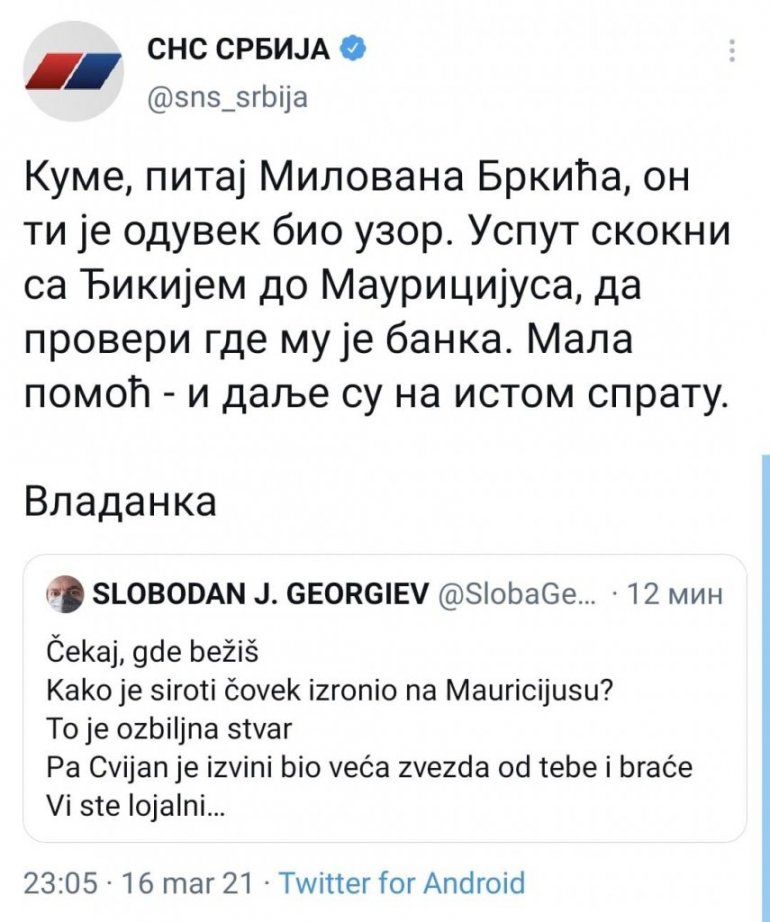Click the 23:05 tweet time

(x=58, y=883)
